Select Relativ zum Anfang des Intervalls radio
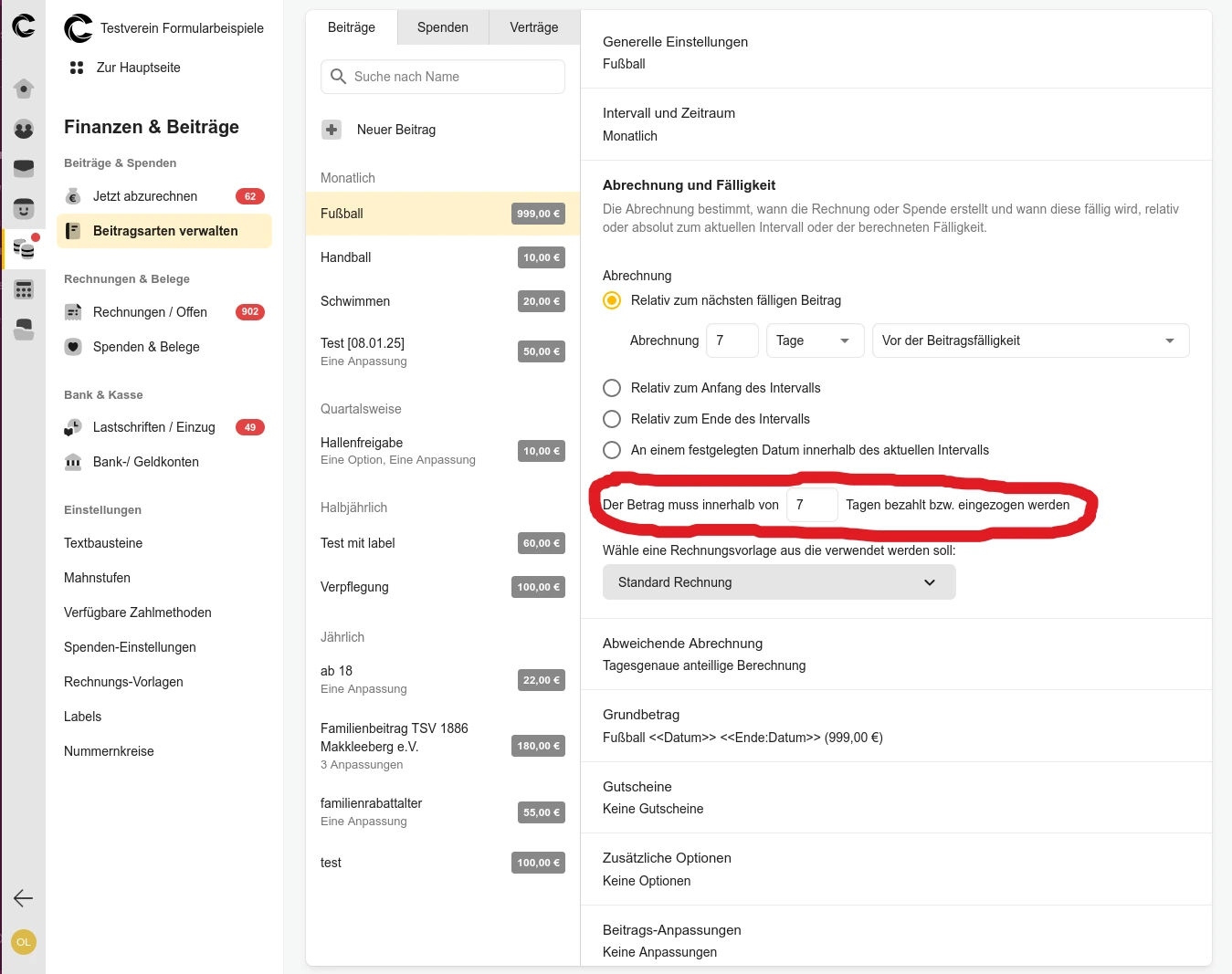This screenshot has height=974, width=1232. click(x=612, y=388)
